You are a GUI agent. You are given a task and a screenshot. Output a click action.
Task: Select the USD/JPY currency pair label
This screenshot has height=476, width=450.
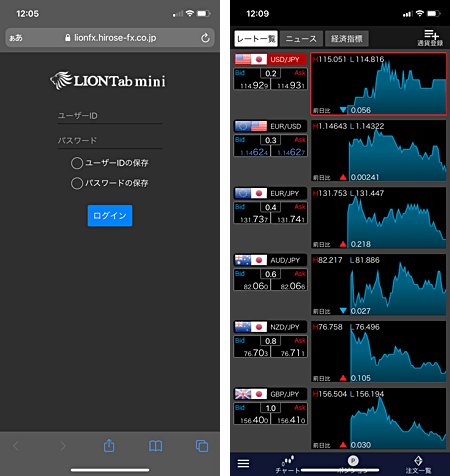(x=285, y=60)
